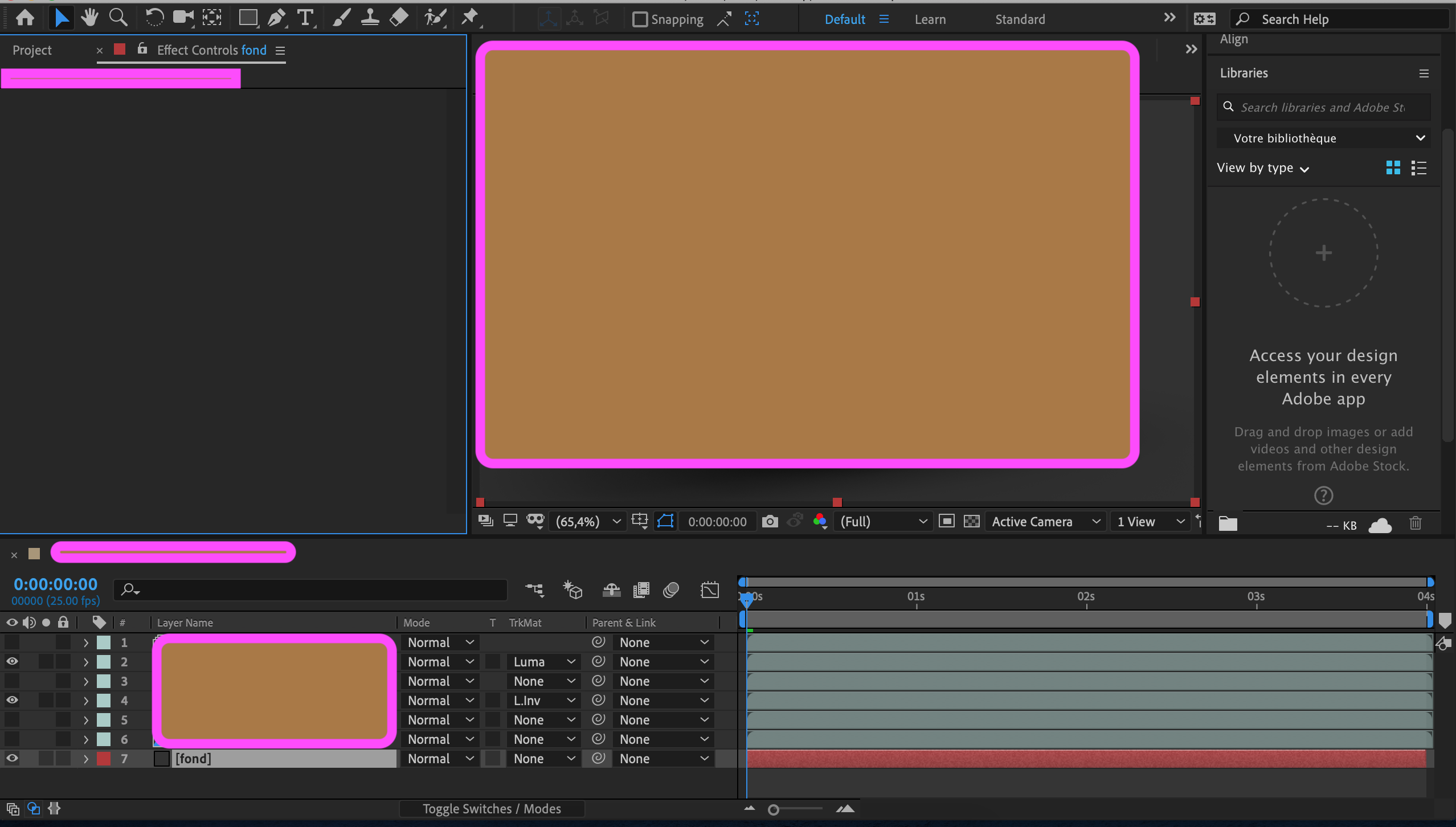This screenshot has width=1456, height=827.
Task: Open the View by type menu
Action: tap(1262, 168)
